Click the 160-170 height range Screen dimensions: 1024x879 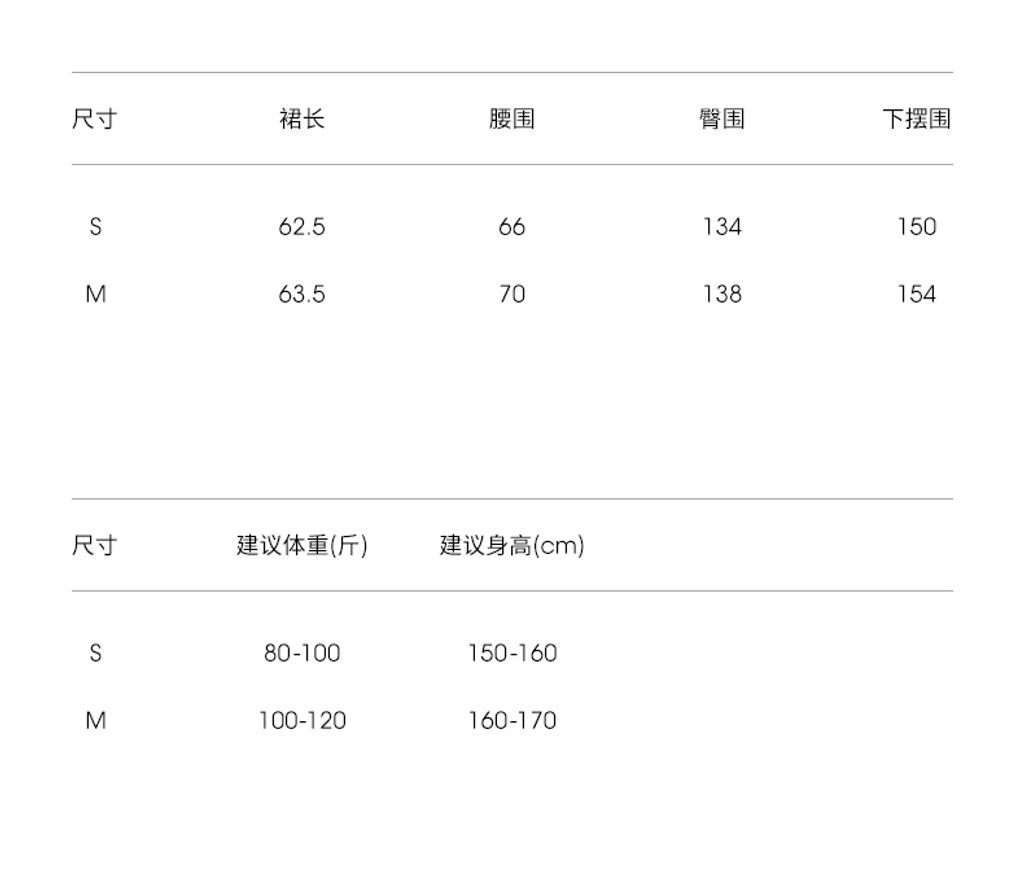(512, 720)
